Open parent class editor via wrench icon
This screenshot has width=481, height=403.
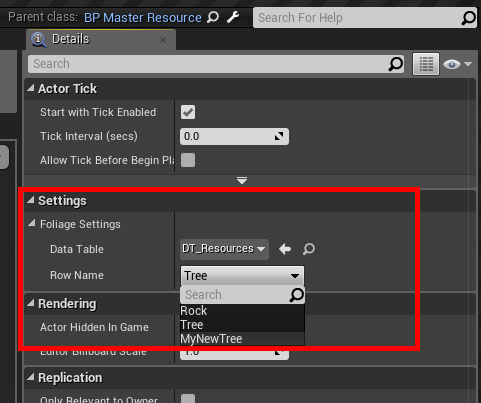click(x=233, y=17)
